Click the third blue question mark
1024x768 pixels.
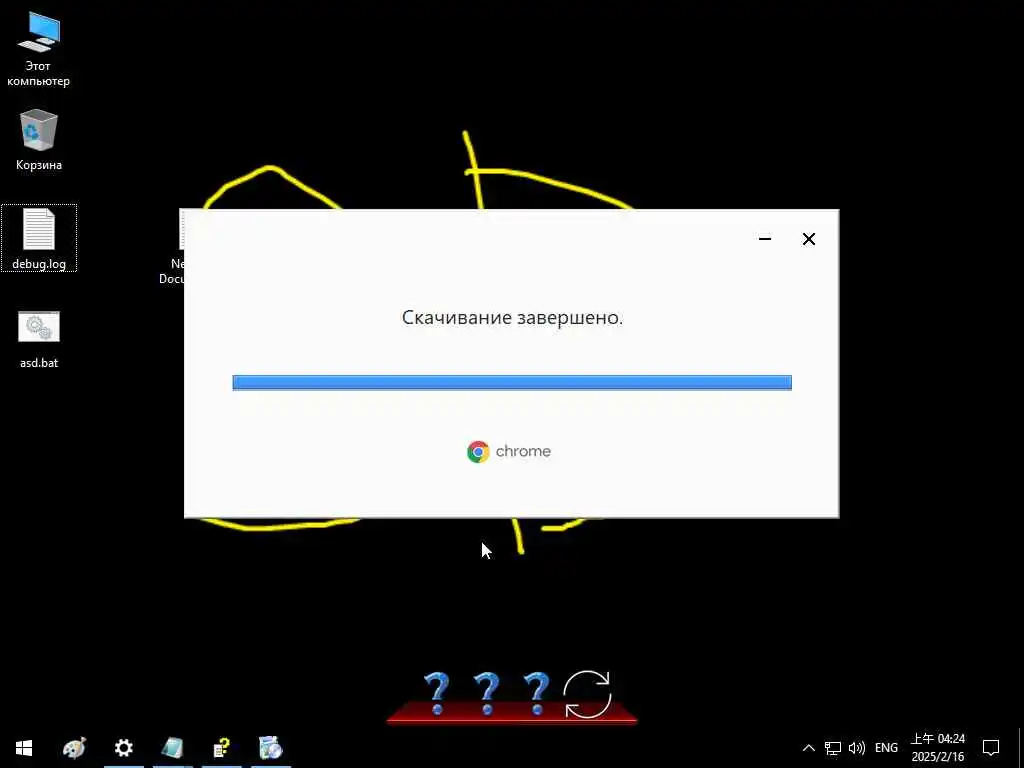pyautogui.click(x=536, y=694)
